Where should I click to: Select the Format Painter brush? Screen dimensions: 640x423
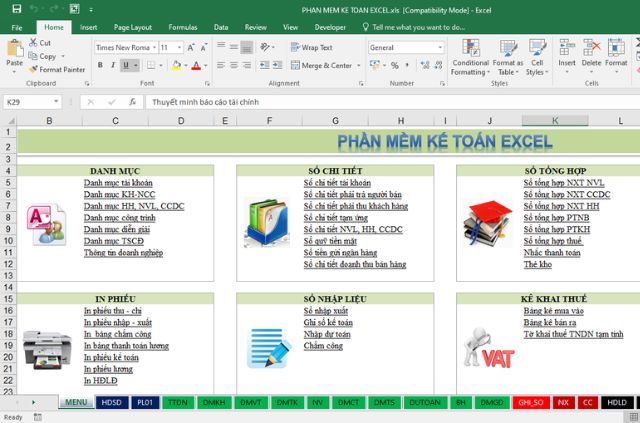tap(33, 69)
